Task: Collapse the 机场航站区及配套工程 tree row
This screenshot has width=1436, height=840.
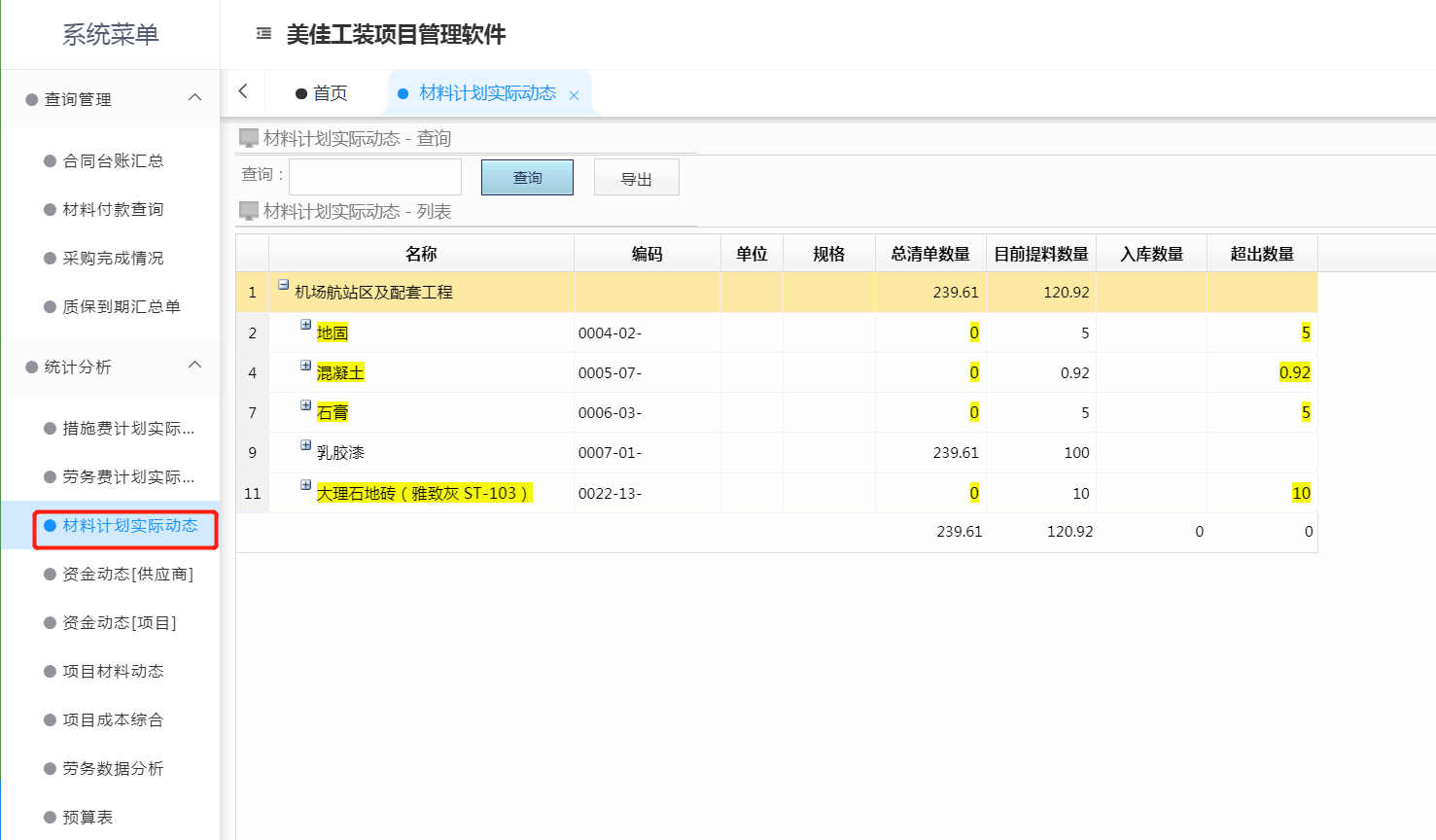Action: pos(283,285)
